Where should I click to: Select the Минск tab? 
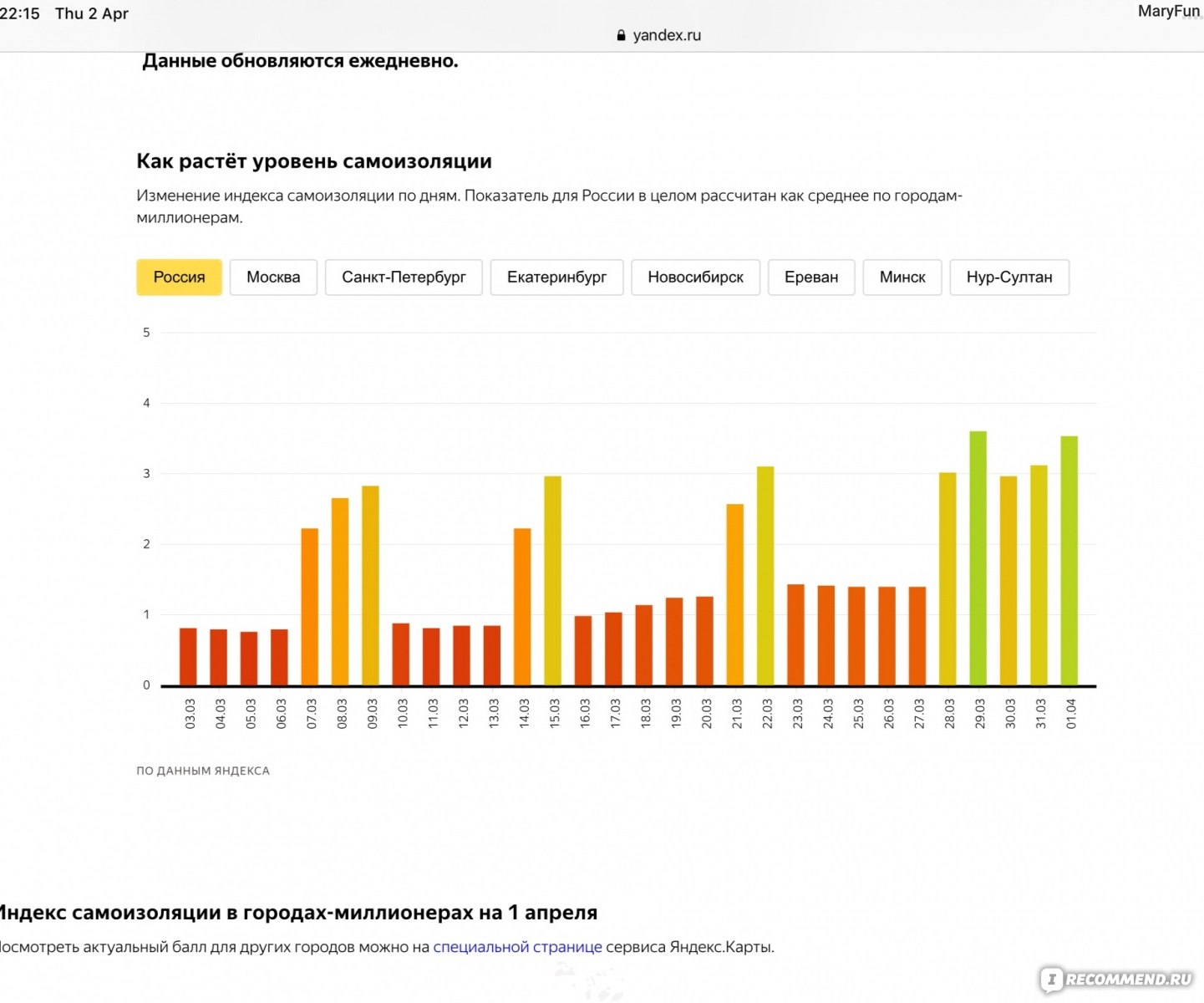[902, 277]
